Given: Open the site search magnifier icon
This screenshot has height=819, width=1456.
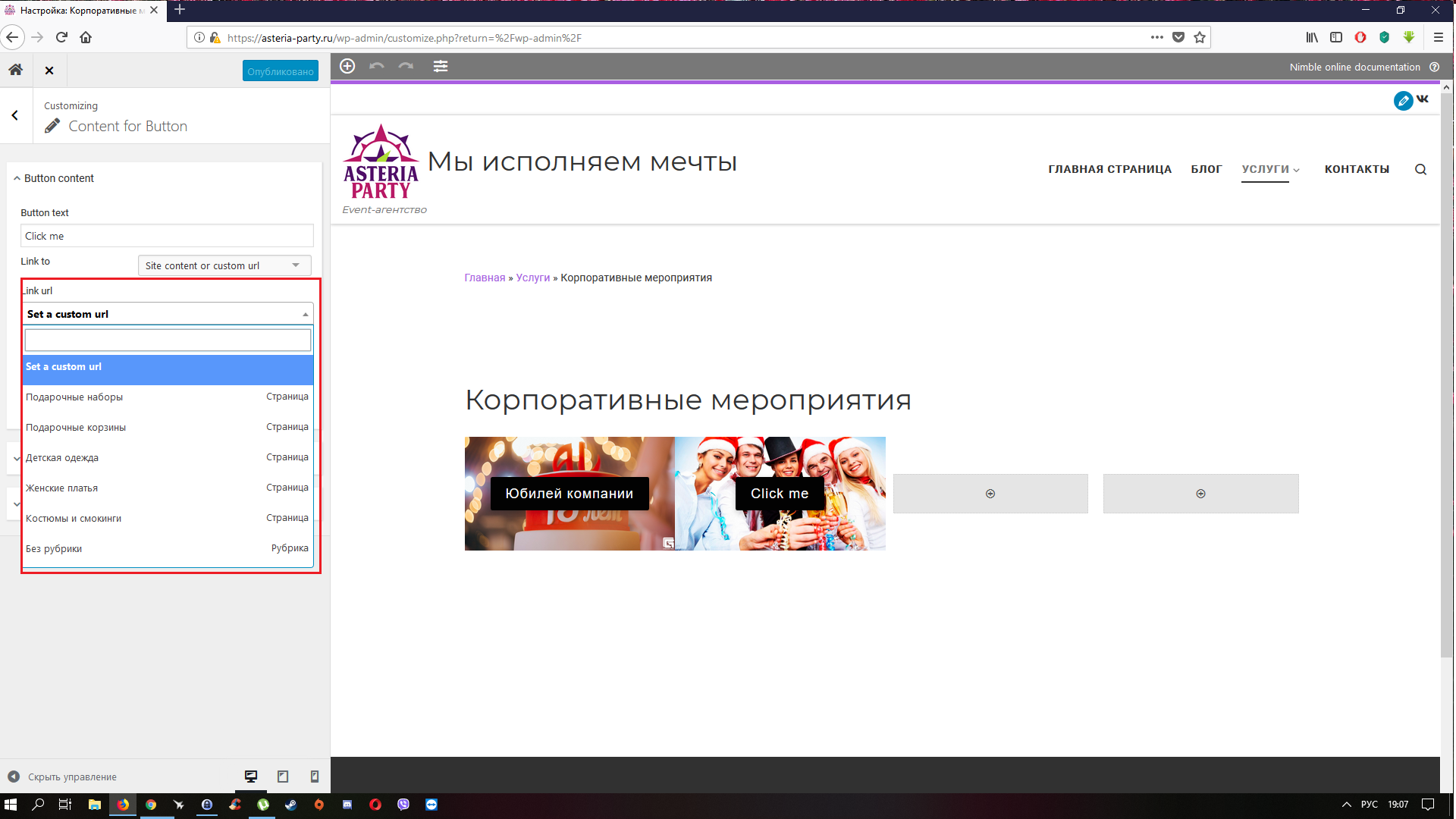Looking at the screenshot, I should coord(1420,169).
